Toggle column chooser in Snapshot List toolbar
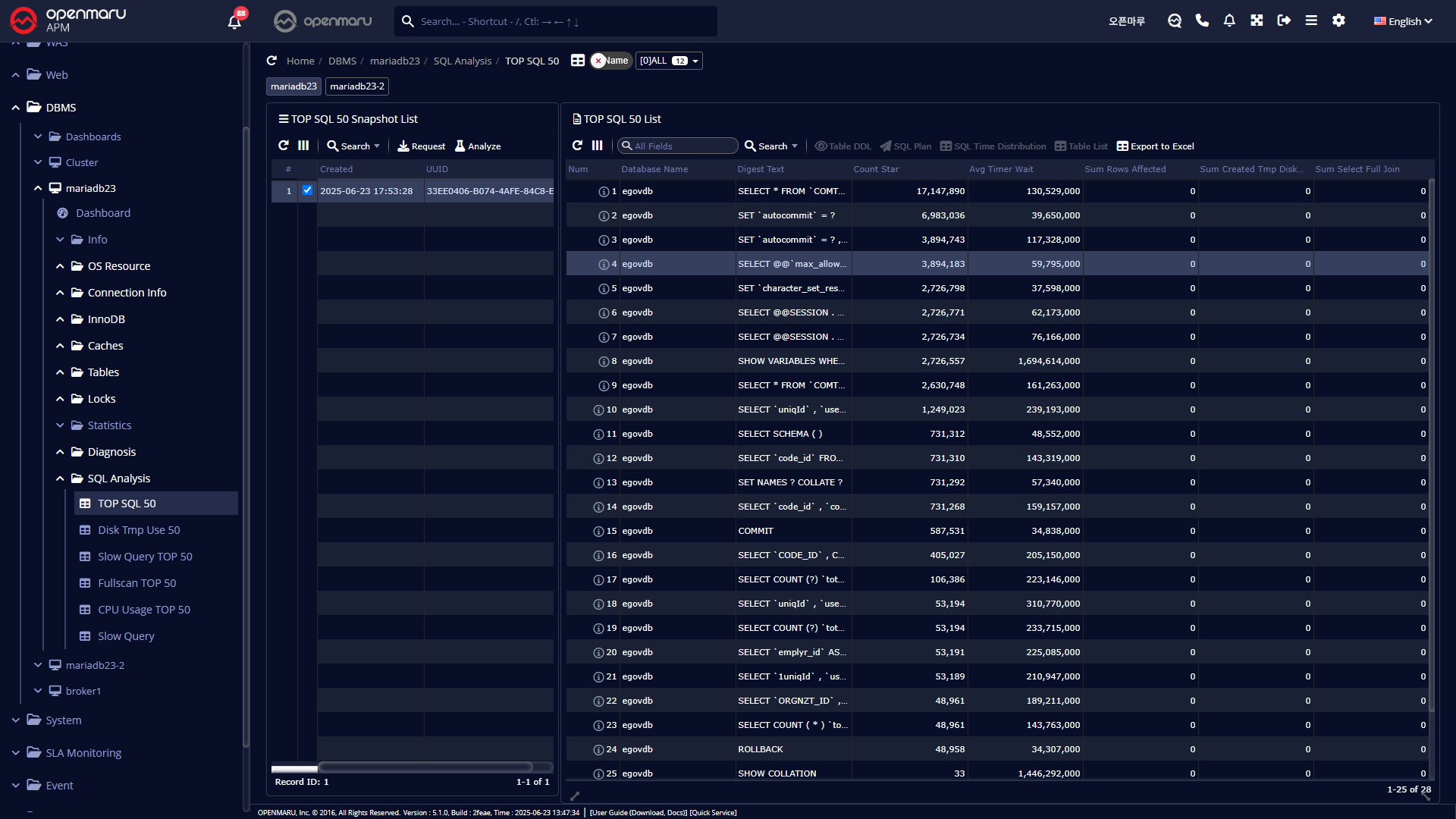1456x819 pixels. [303, 146]
